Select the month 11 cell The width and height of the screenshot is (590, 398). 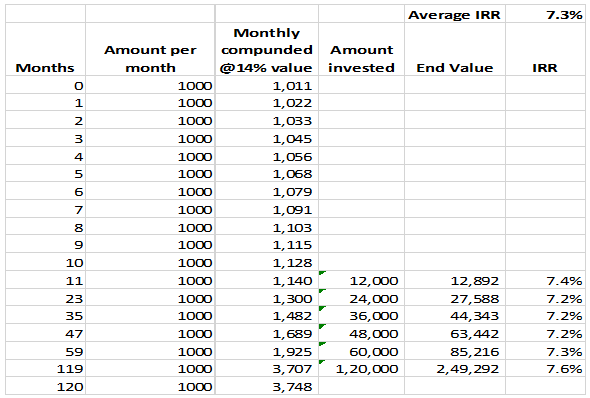(46, 280)
